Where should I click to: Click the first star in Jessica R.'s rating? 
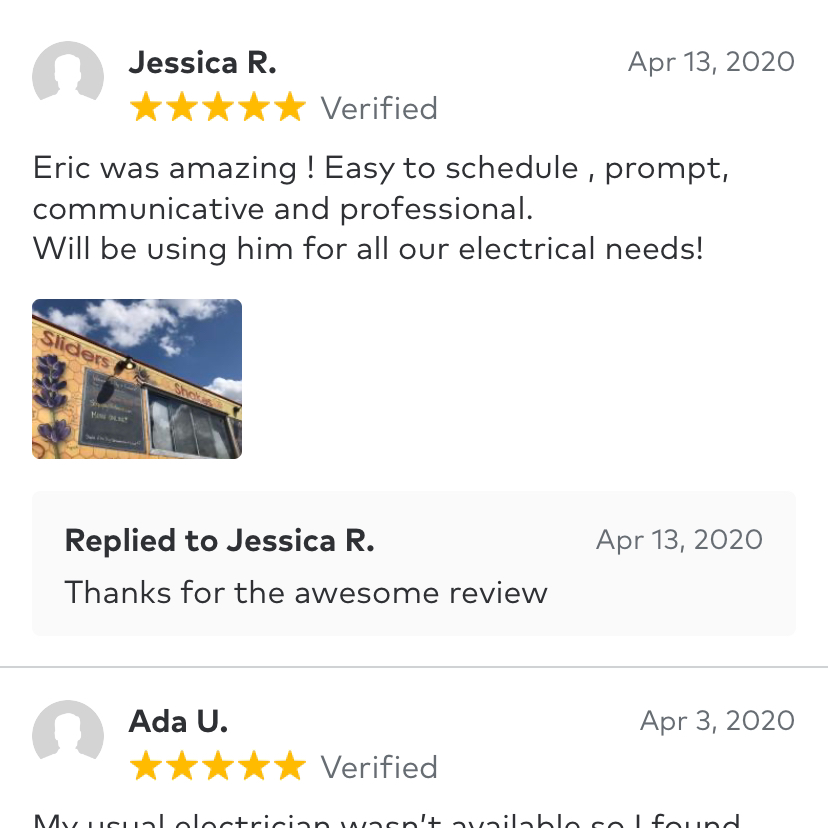point(146,107)
